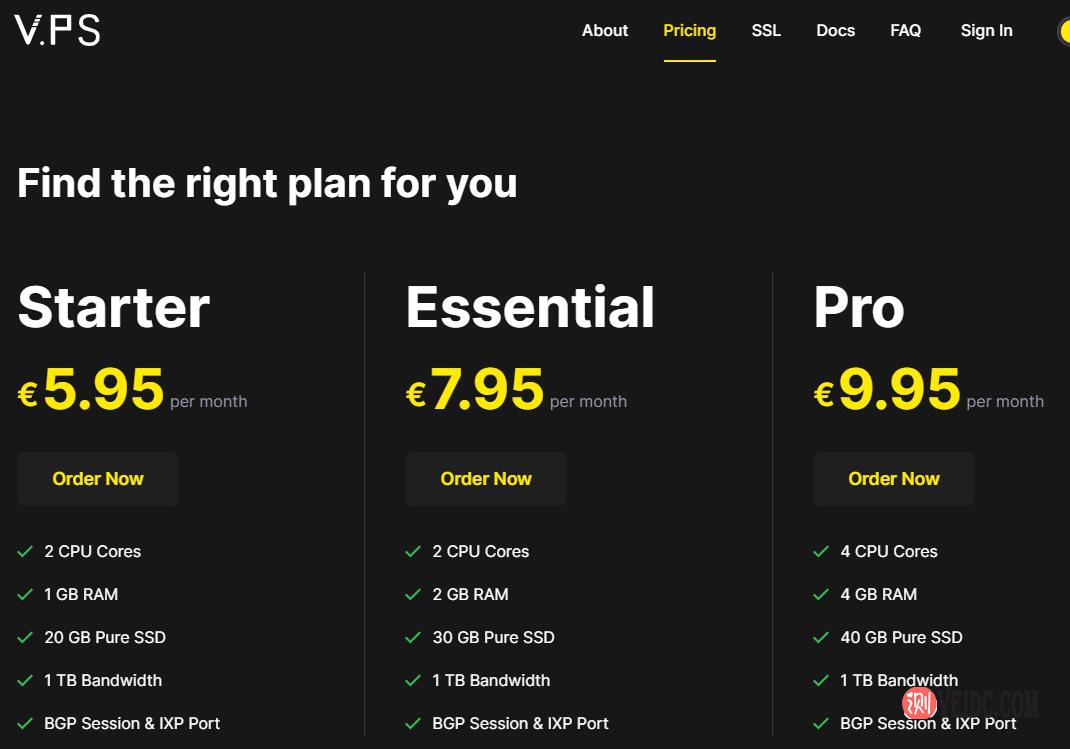Image resolution: width=1070 pixels, height=749 pixels.
Task: Click checkmark beside Essential's 30 GB Pure SSD
Action: pos(413,638)
